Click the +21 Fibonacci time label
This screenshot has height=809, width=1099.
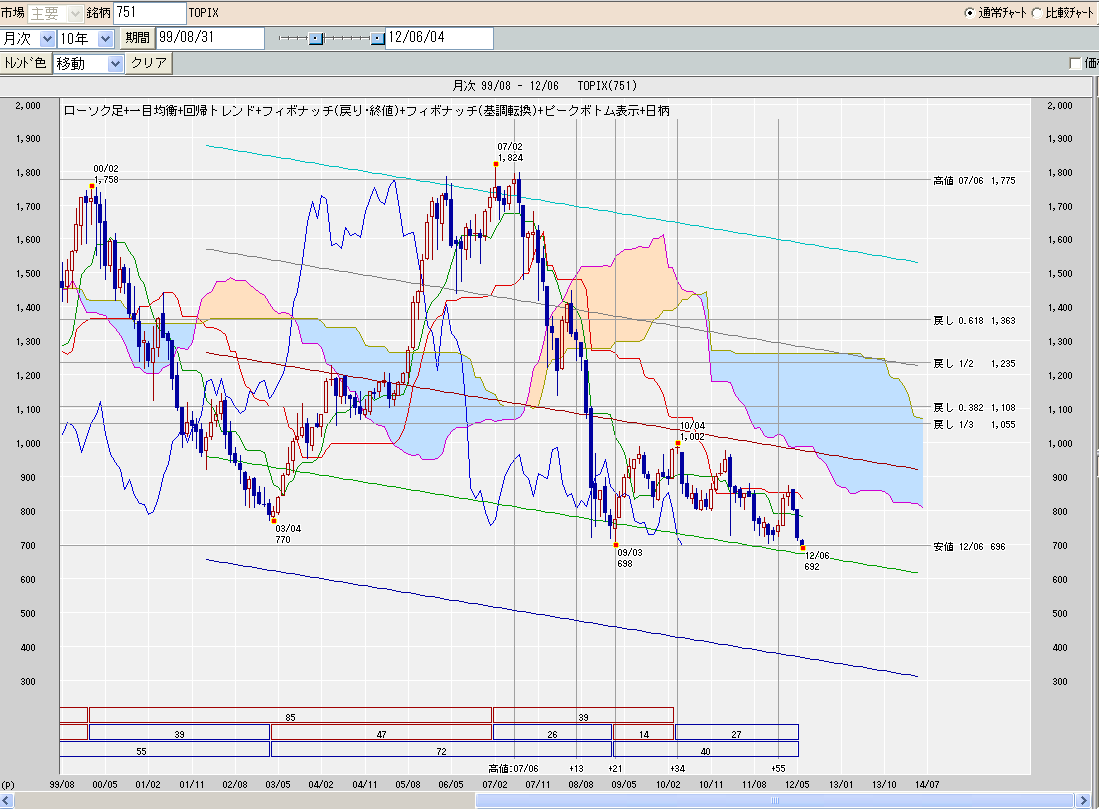pyautogui.click(x=615, y=768)
